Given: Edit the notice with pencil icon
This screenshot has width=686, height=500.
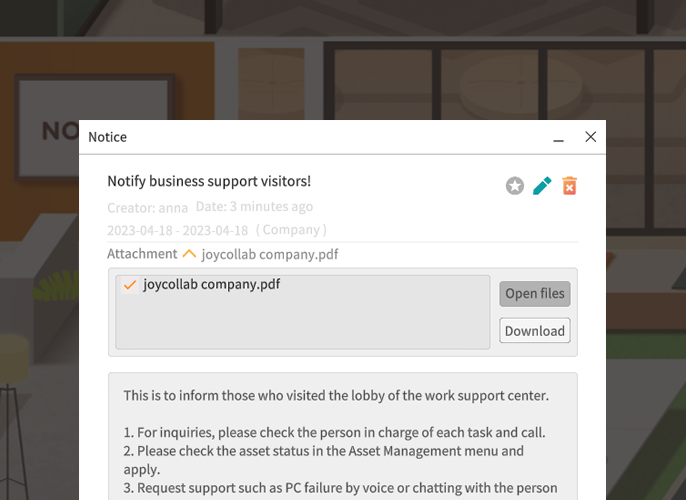Looking at the screenshot, I should point(542,186).
